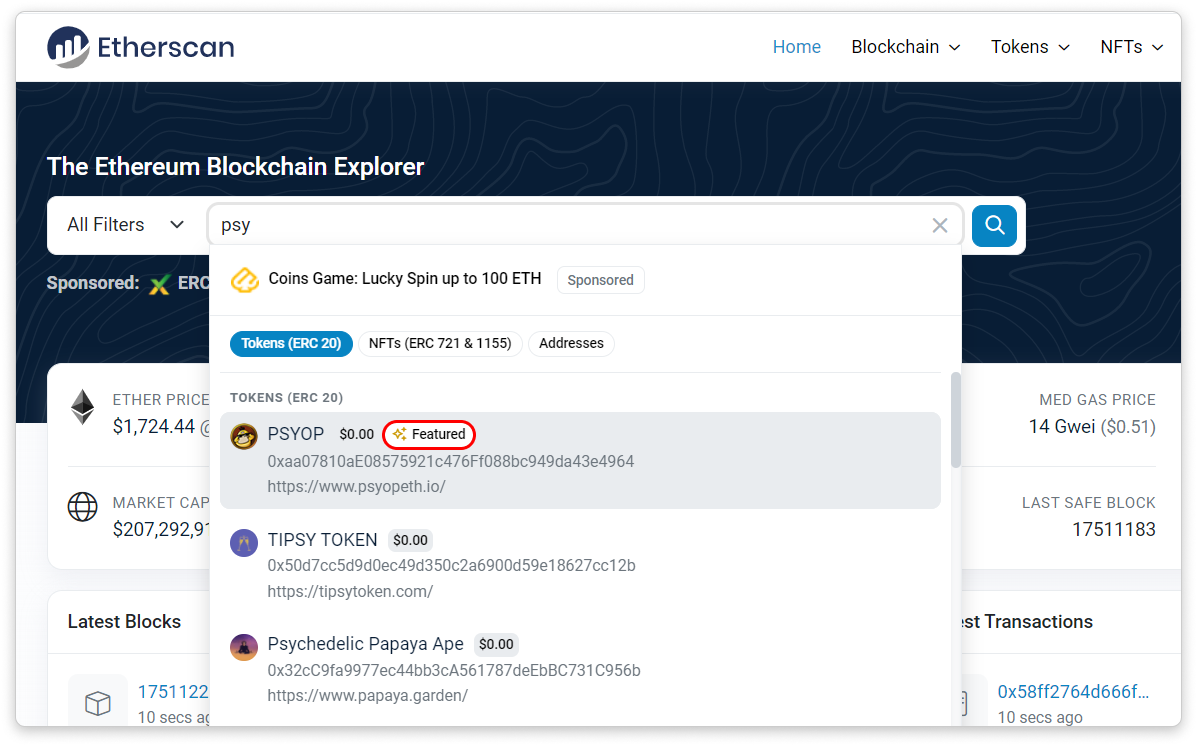This screenshot has height=746, width=1197.
Task: Click the Coins Game sponsor logo icon
Action: coord(245,280)
